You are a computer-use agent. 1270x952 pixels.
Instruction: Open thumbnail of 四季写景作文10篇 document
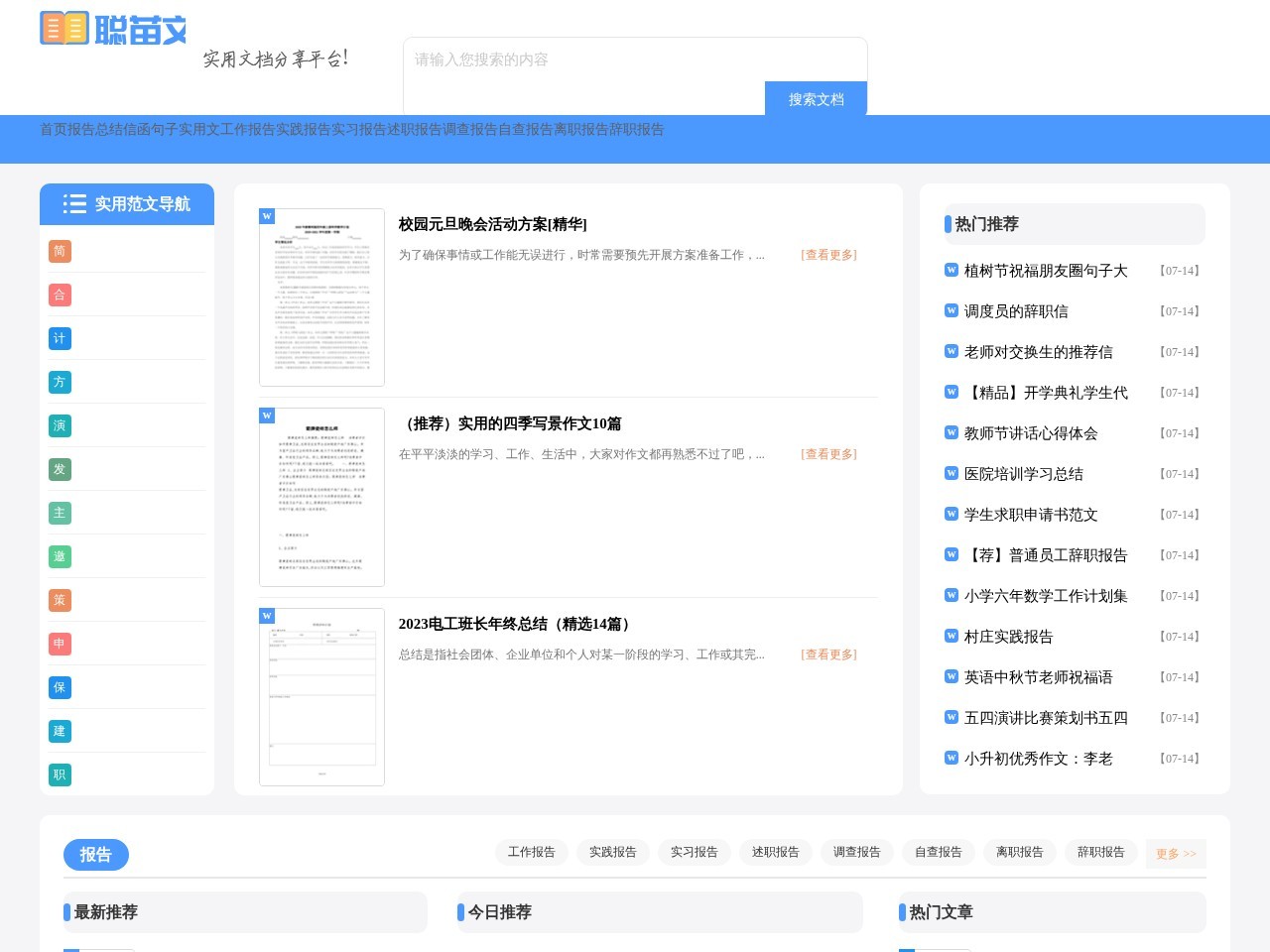(321, 497)
